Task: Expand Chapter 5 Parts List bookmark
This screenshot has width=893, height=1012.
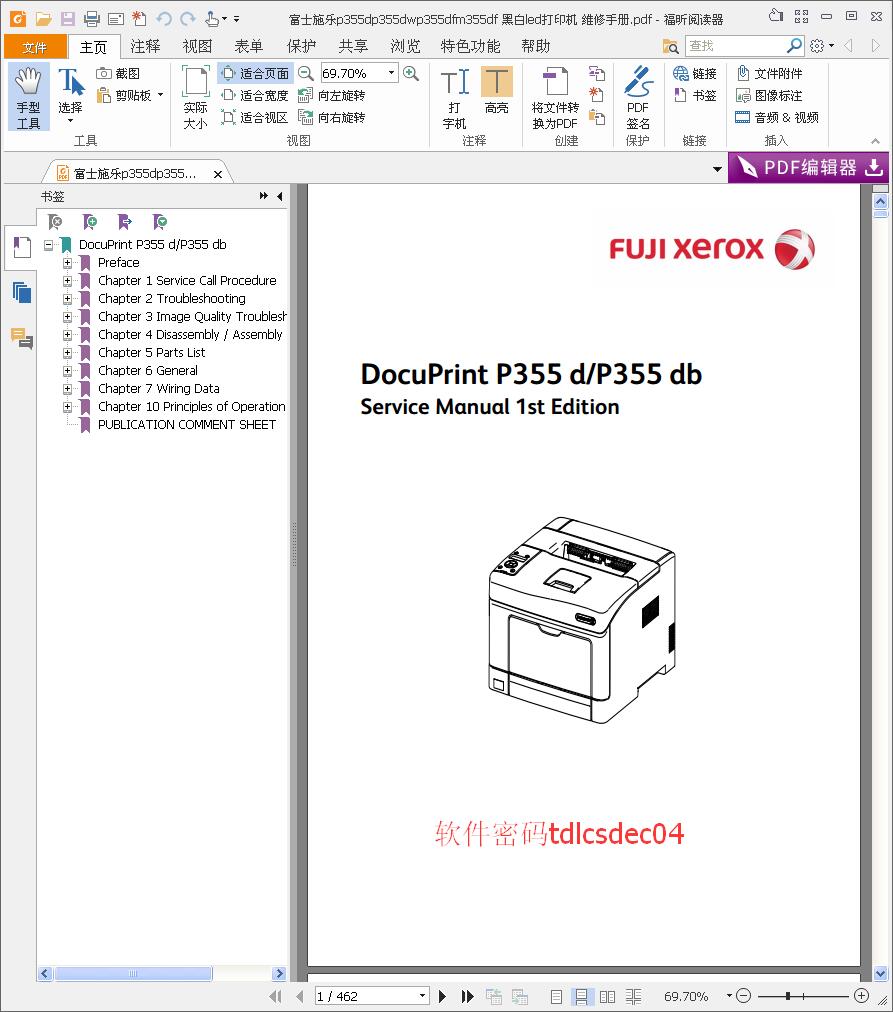Action: [67, 353]
